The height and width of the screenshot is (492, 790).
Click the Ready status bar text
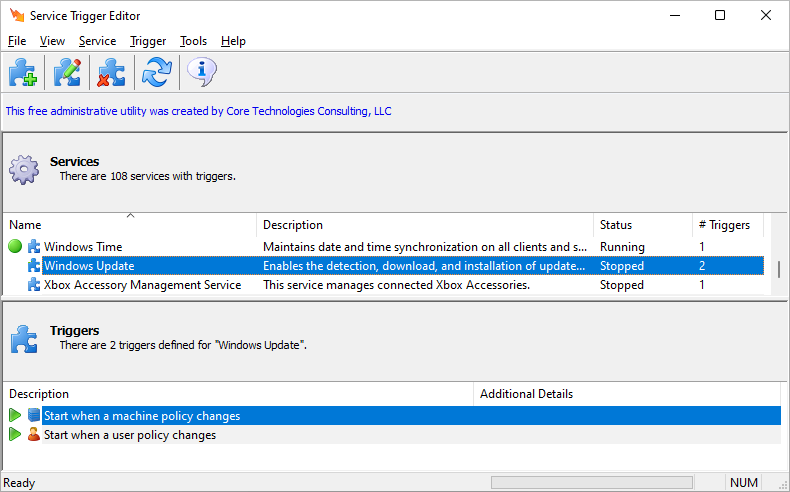click(19, 483)
